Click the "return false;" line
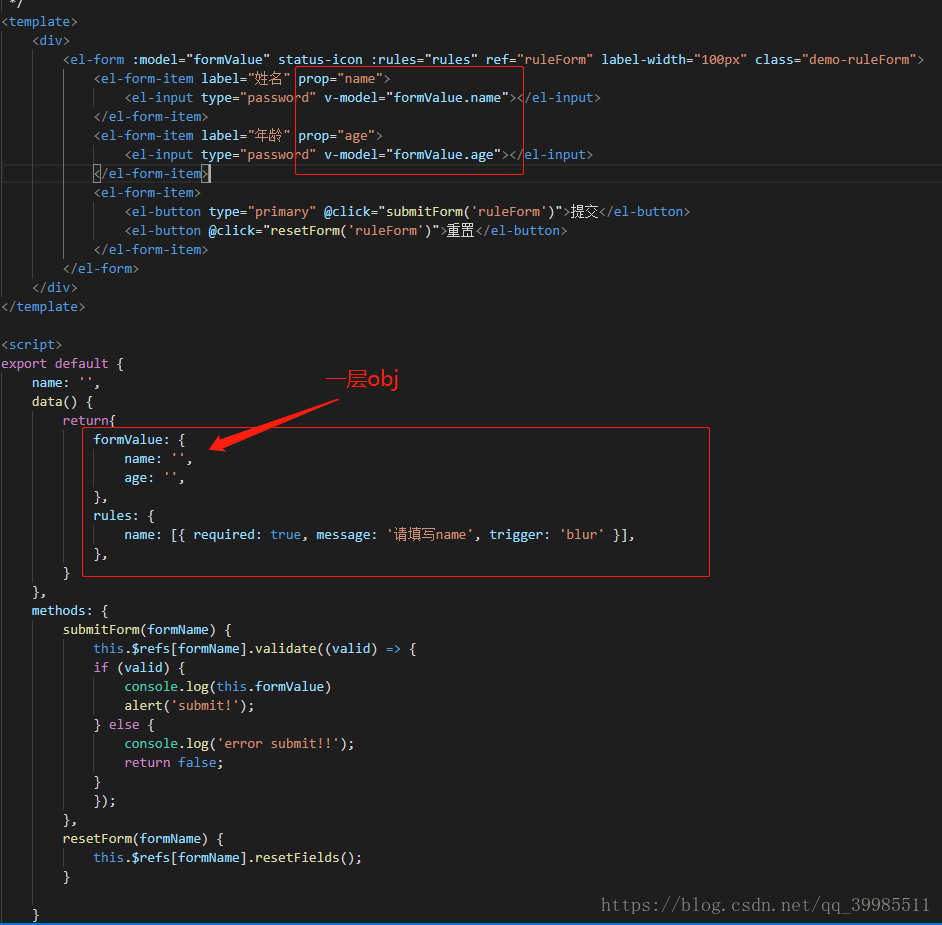The image size is (942, 925). point(174,763)
